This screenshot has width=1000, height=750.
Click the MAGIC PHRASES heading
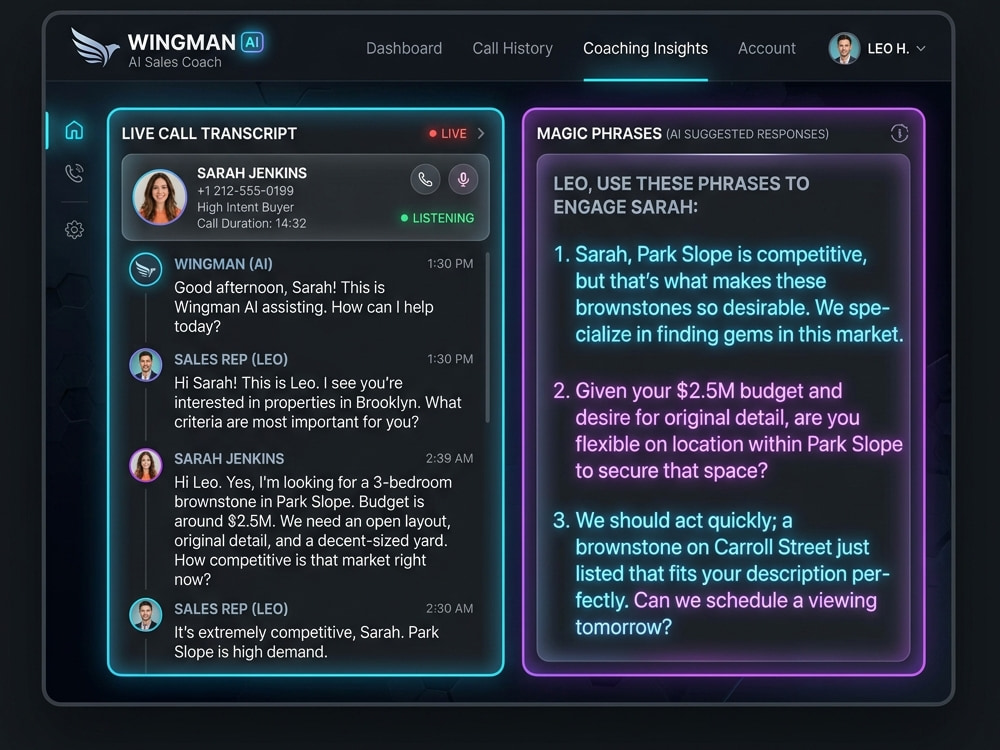(x=599, y=133)
